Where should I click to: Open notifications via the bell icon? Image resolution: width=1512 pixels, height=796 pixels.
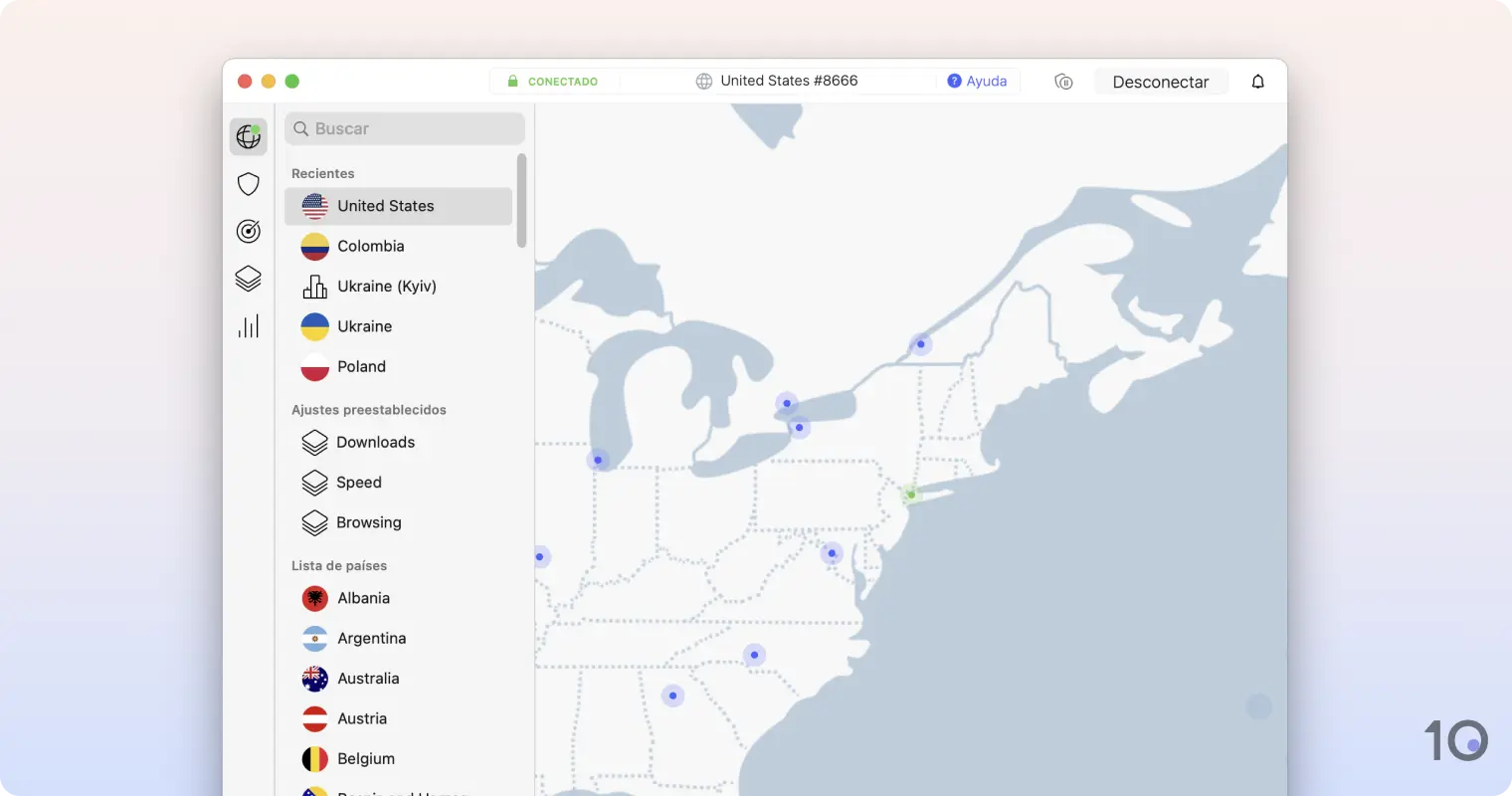(x=1257, y=82)
